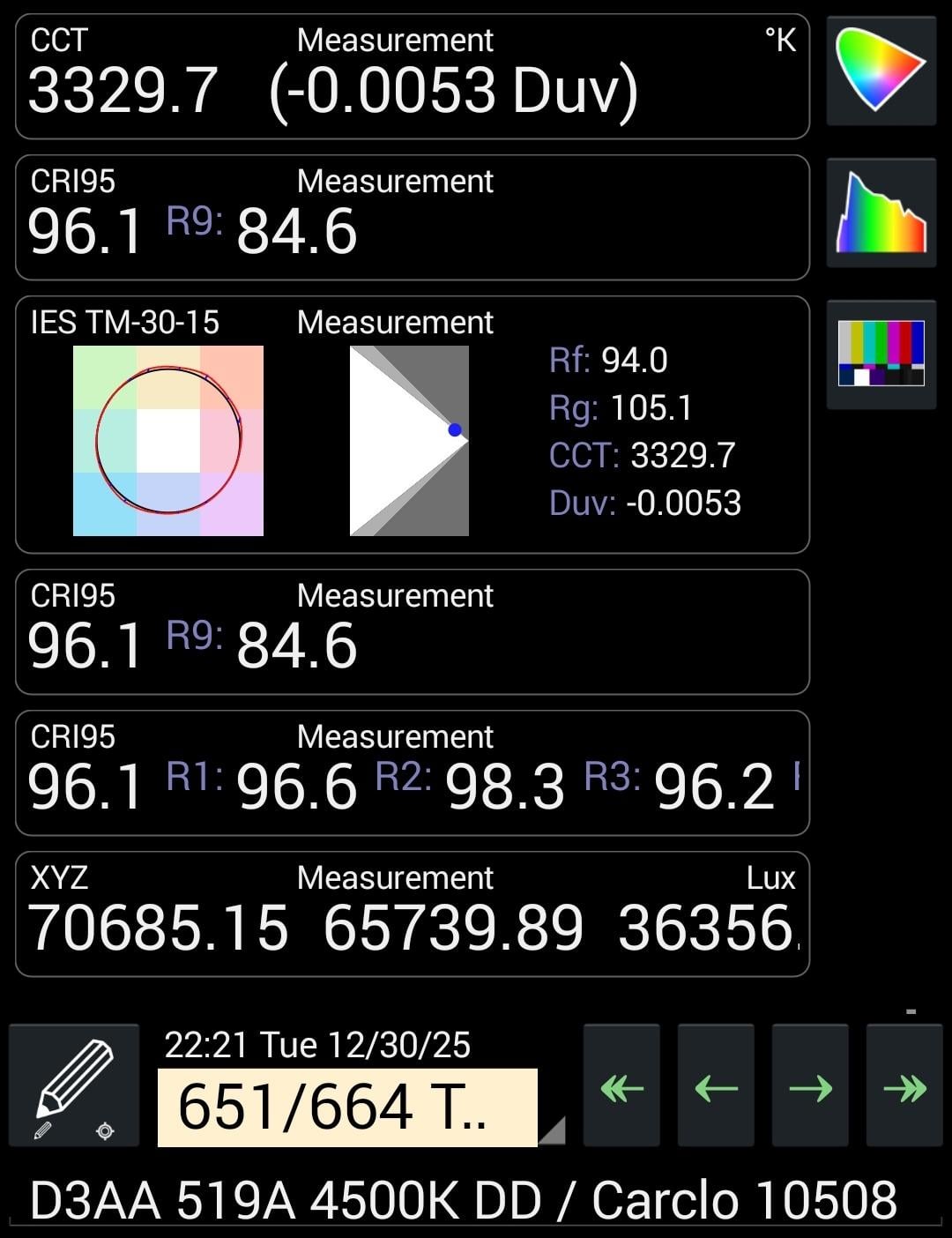Expand the 651/664 measurement selector dropdown
Image resolution: width=952 pixels, height=1238 pixels.
pos(347,1107)
